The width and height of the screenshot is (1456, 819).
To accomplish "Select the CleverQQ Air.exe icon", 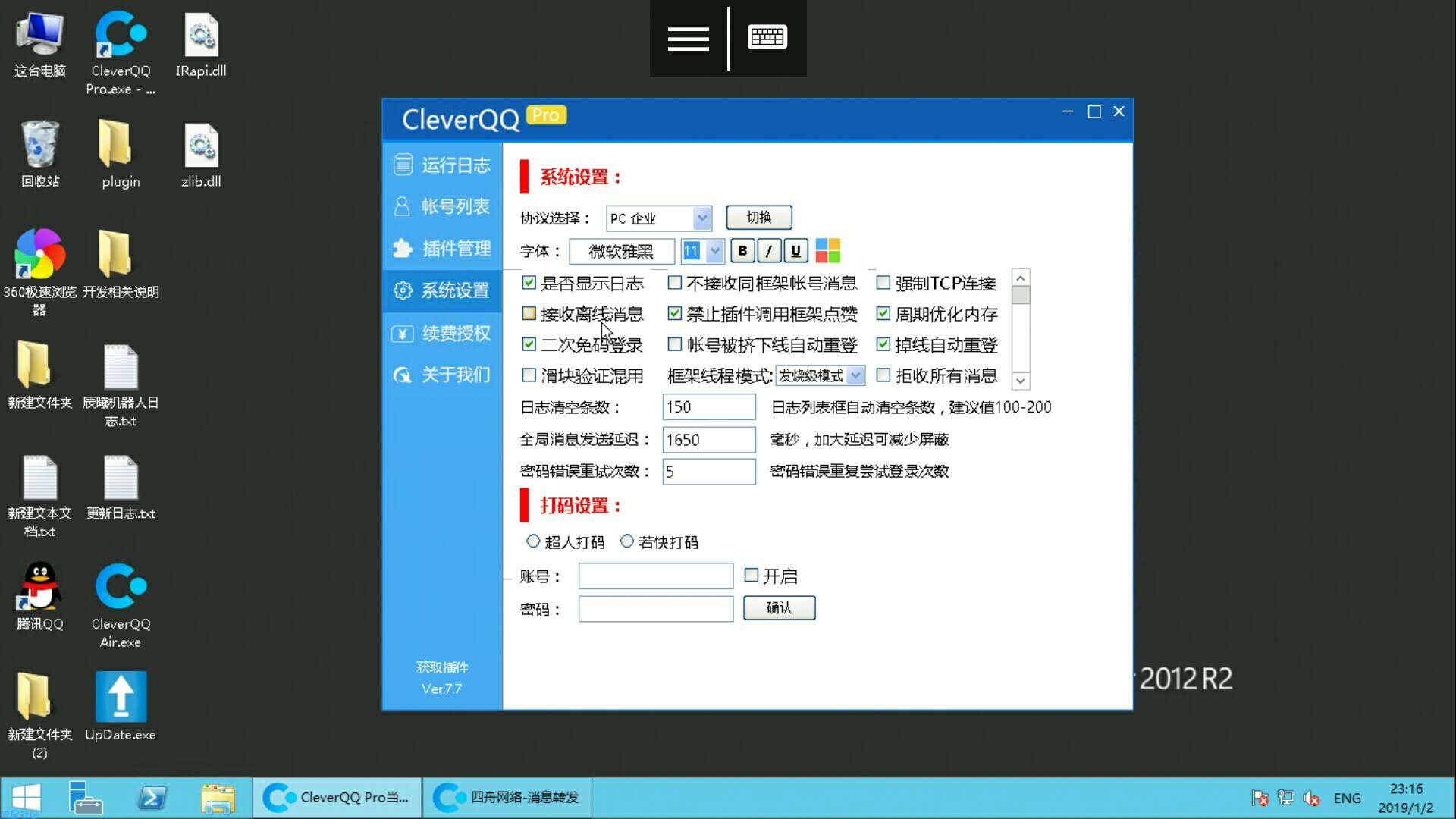I will coord(121,607).
